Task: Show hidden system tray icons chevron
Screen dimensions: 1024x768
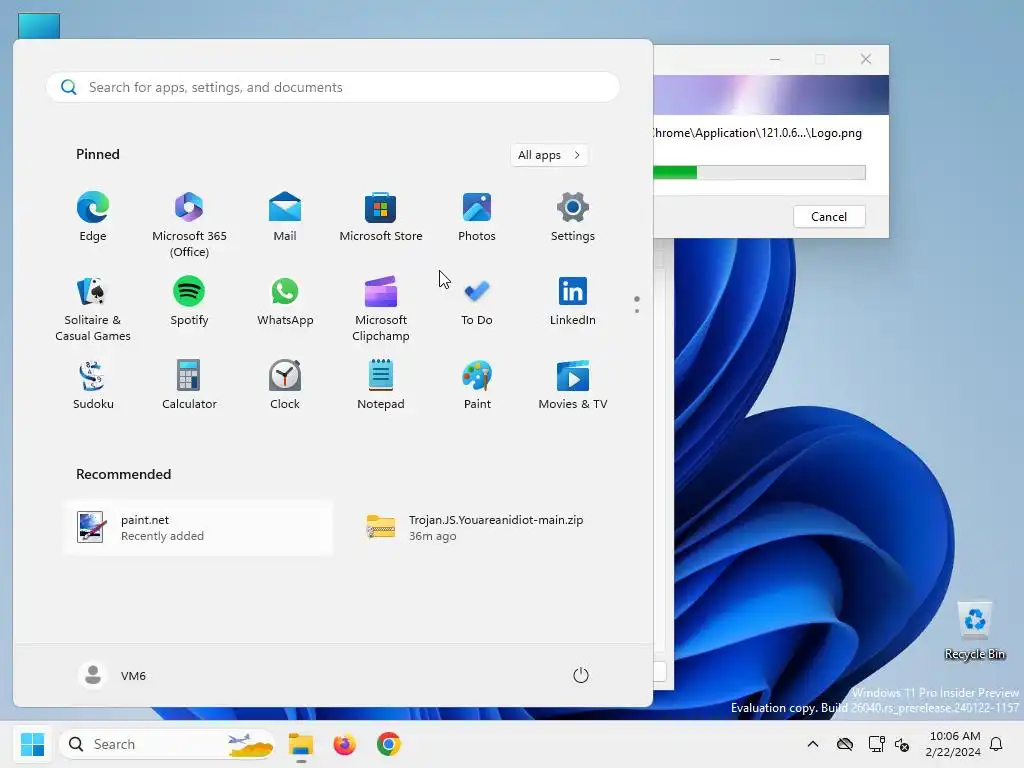Action: pos(813,744)
